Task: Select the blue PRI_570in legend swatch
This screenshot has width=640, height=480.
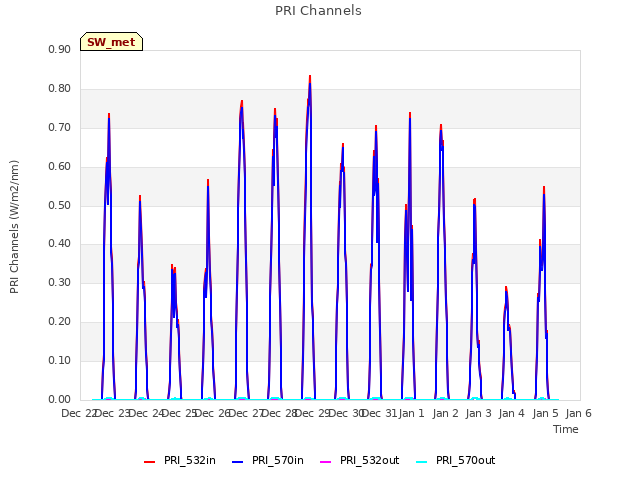Action: click(238, 462)
